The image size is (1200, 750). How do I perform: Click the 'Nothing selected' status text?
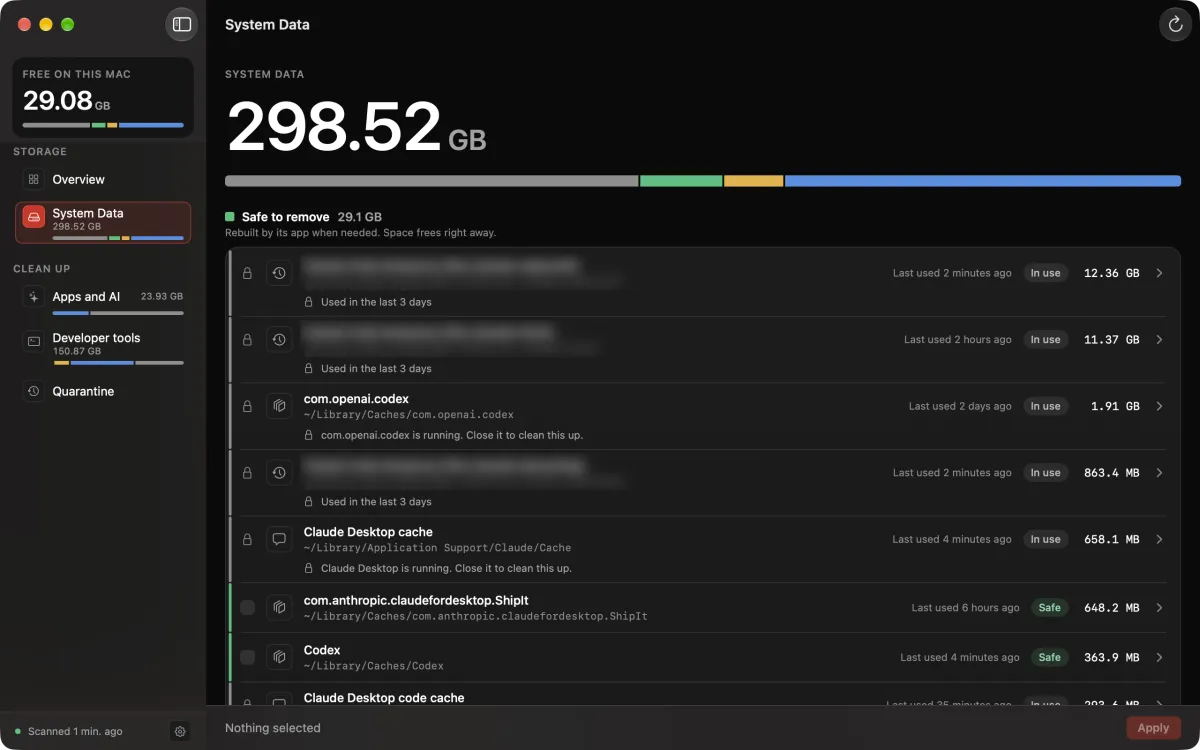coord(273,728)
